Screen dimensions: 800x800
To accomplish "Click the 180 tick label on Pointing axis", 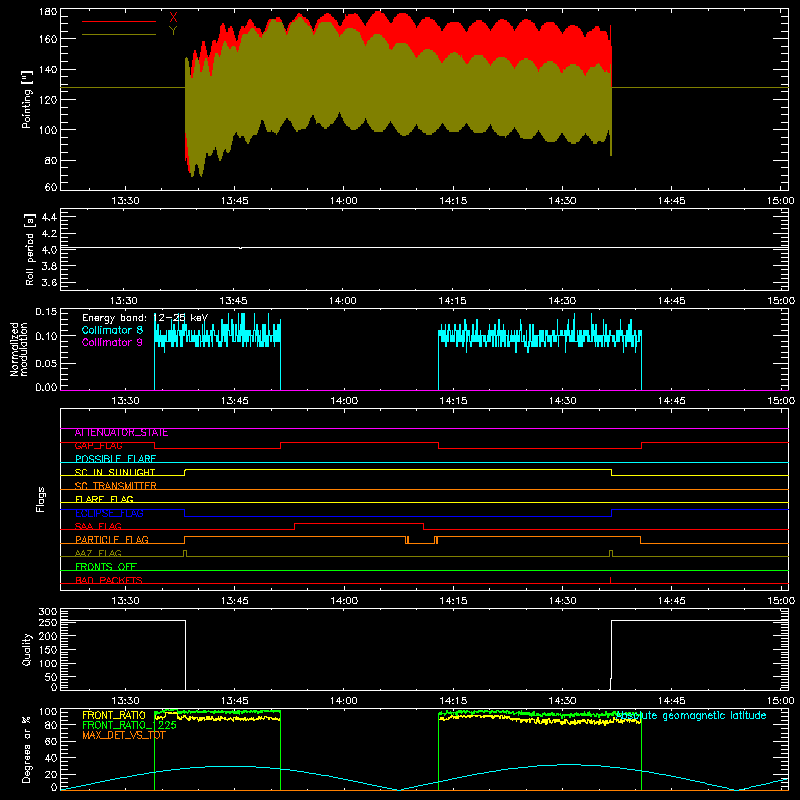I will [x=48, y=12].
